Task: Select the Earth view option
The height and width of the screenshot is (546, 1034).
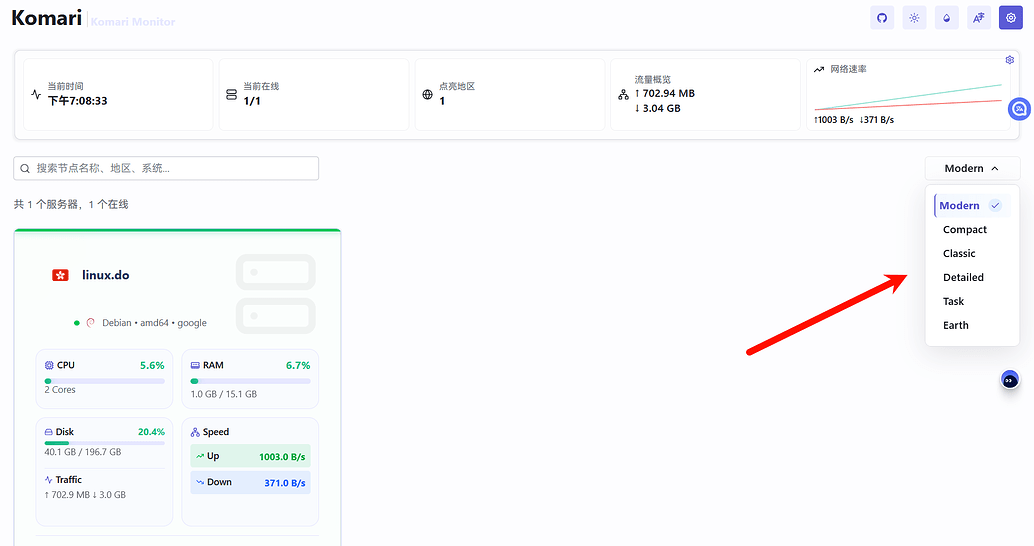Action: [x=956, y=326]
